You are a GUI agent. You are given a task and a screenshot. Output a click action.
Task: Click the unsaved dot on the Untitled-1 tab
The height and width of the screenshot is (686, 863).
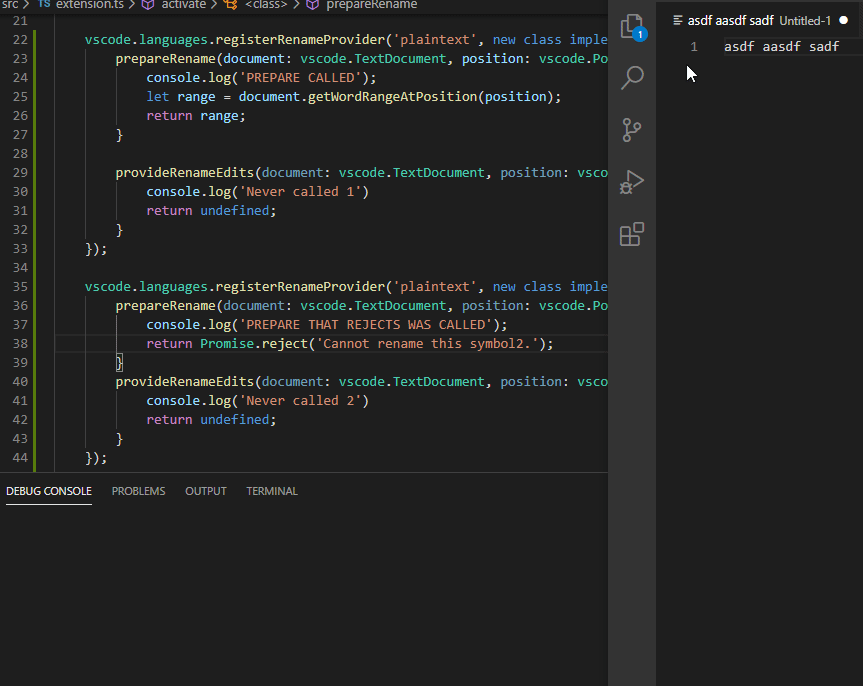(x=843, y=20)
